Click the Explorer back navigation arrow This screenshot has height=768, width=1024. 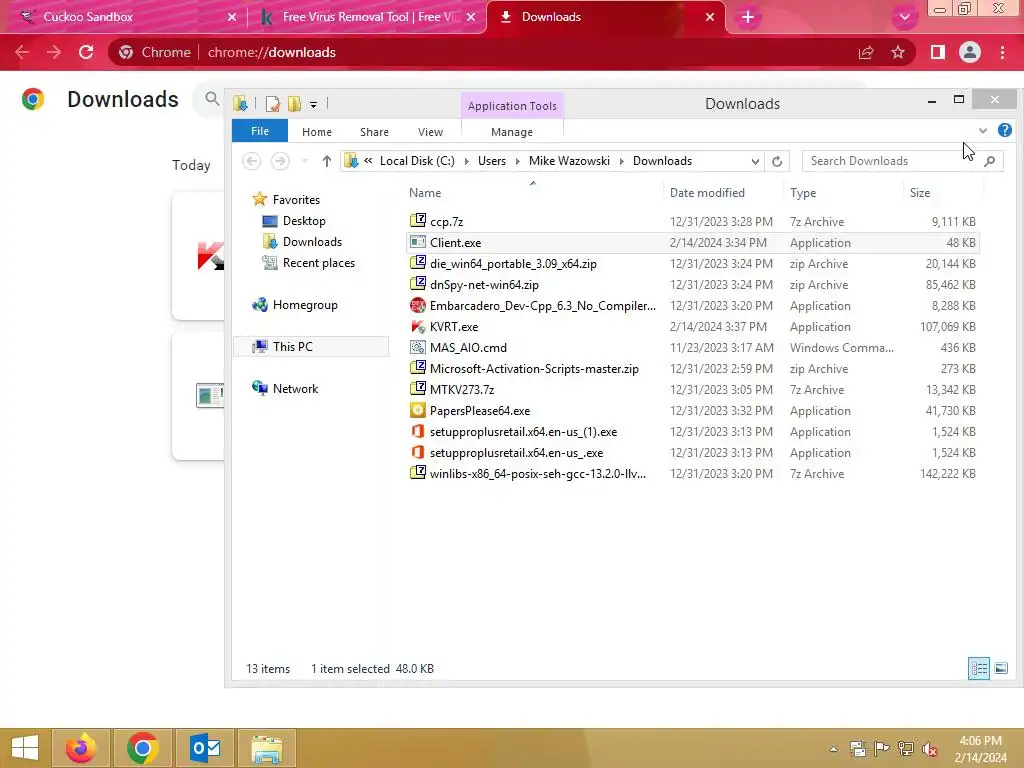(x=251, y=161)
